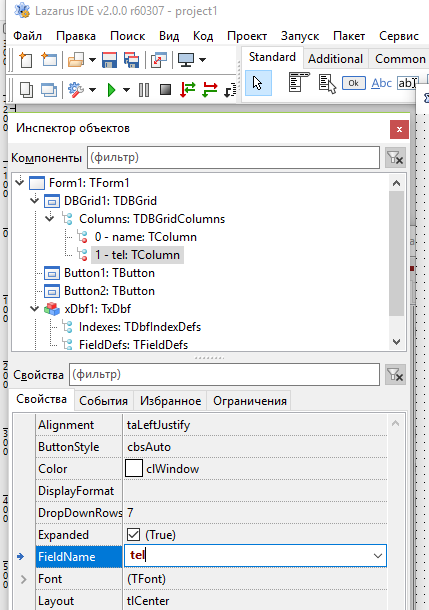Open the Run button dropdown arrow
This screenshot has height=610, width=429.
click(x=126, y=90)
